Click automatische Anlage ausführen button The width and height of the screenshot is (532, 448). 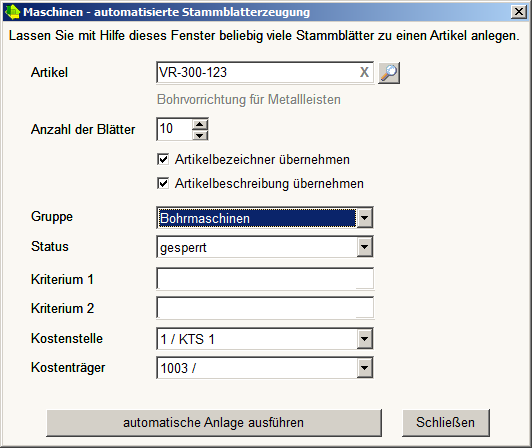(x=214, y=423)
